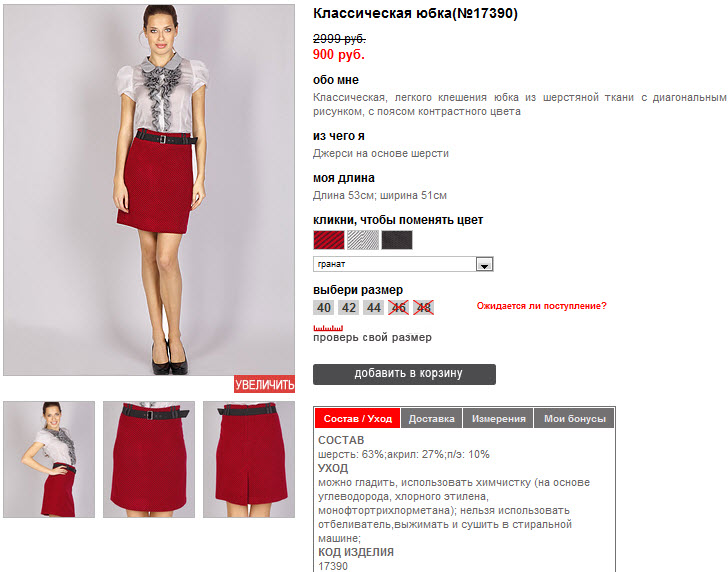Select the red striped color swatch
This screenshot has width=728, height=572.
tap(329, 240)
